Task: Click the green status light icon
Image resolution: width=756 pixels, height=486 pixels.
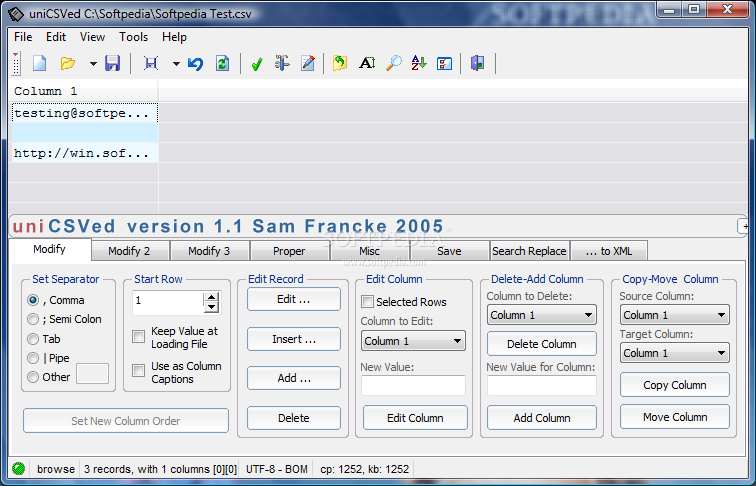Action: coord(19,469)
